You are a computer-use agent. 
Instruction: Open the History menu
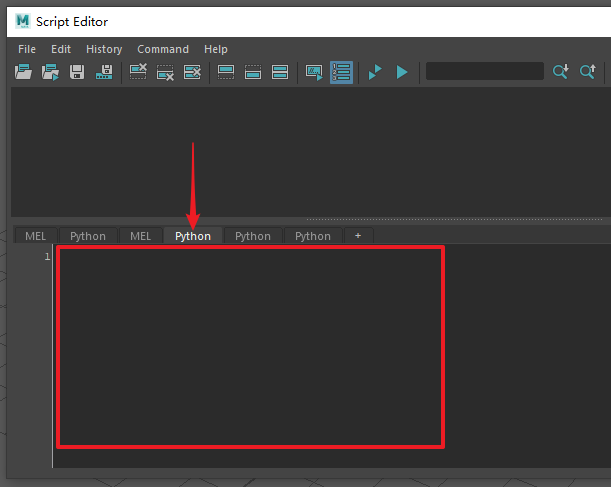click(104, 49)
